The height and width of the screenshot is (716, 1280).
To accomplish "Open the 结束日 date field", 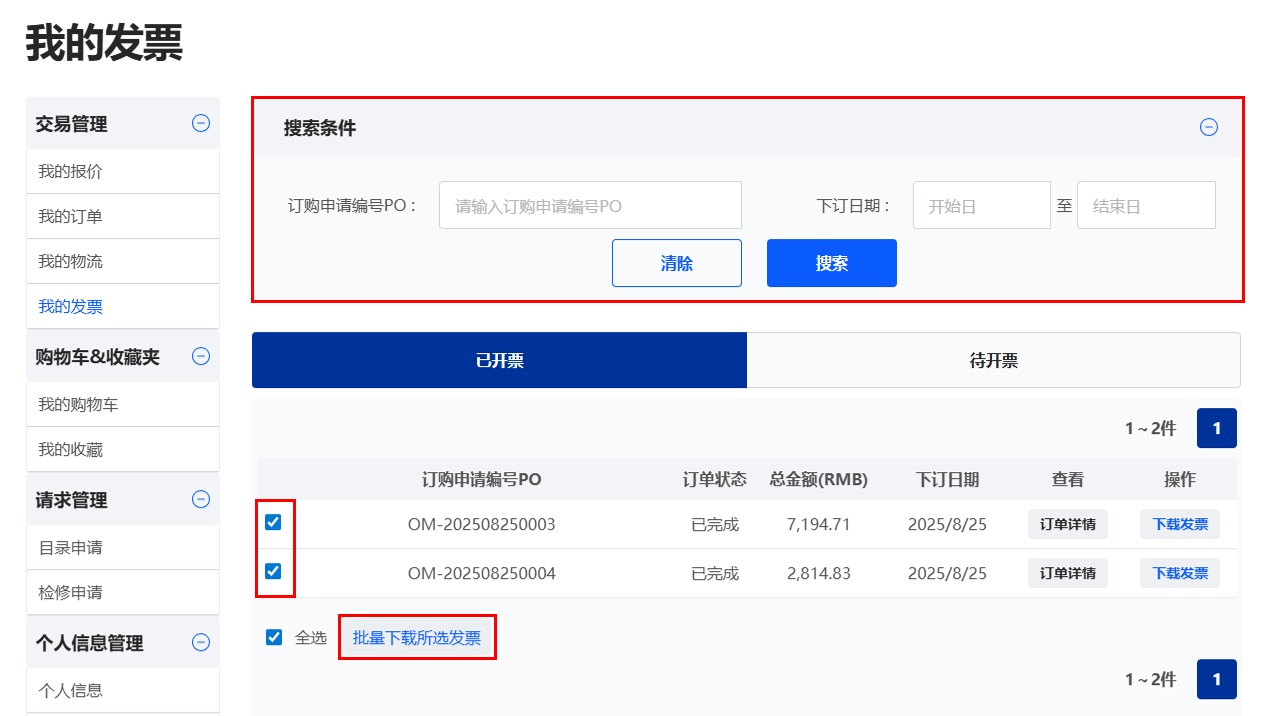I will (x=1145, y=205).
